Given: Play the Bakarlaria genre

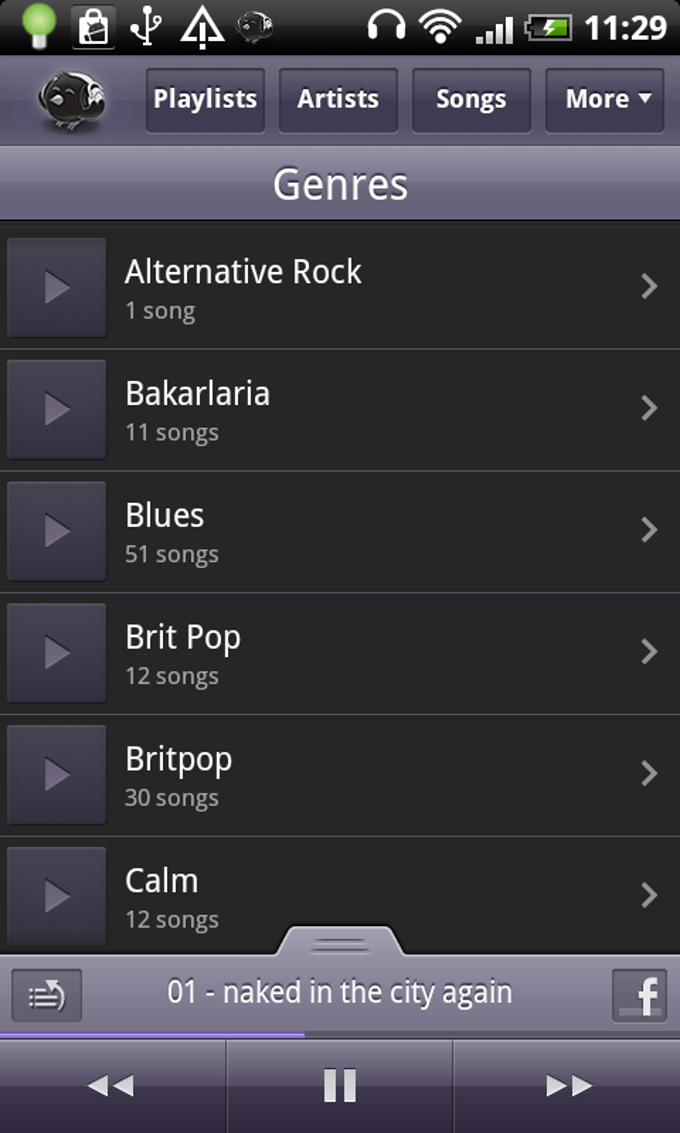Looking at the screenshot, I should 57,409.
